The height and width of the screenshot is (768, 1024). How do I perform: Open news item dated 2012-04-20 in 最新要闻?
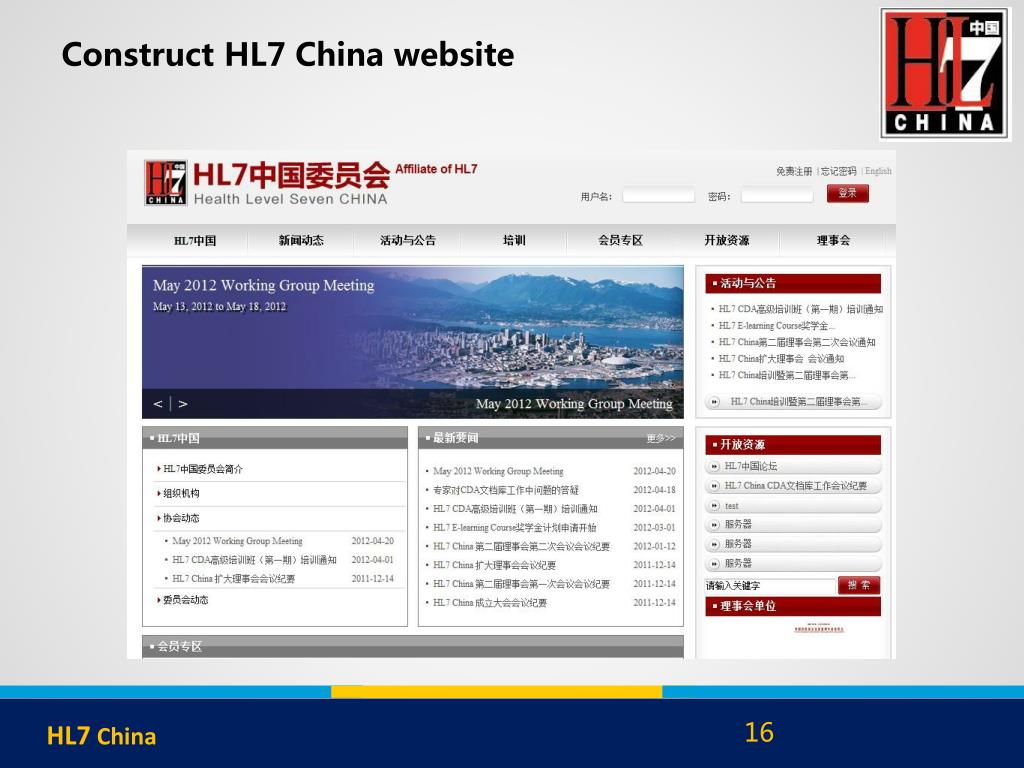498,472
